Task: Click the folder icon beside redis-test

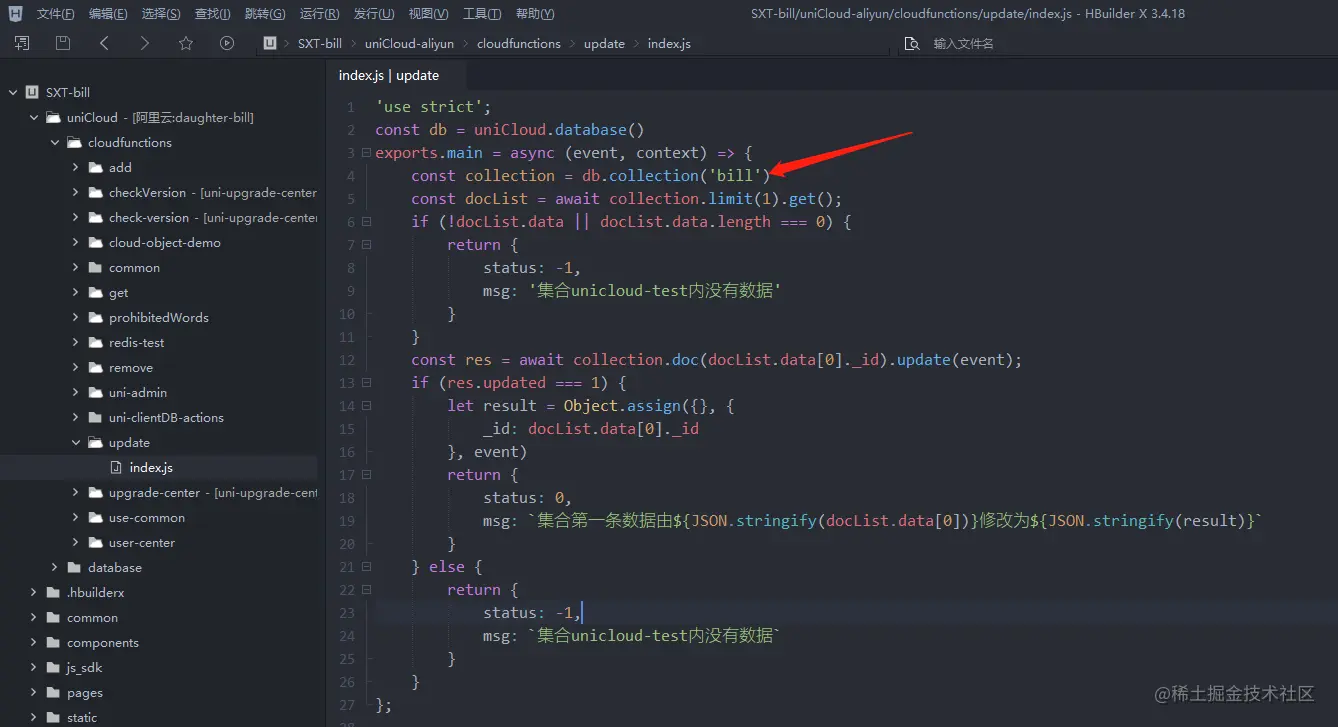Action: (96, 342)
